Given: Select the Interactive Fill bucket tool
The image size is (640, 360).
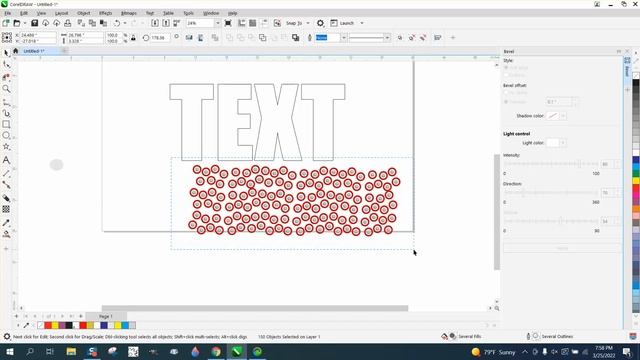Looking at the screenshot, I should tap(7, 234).
